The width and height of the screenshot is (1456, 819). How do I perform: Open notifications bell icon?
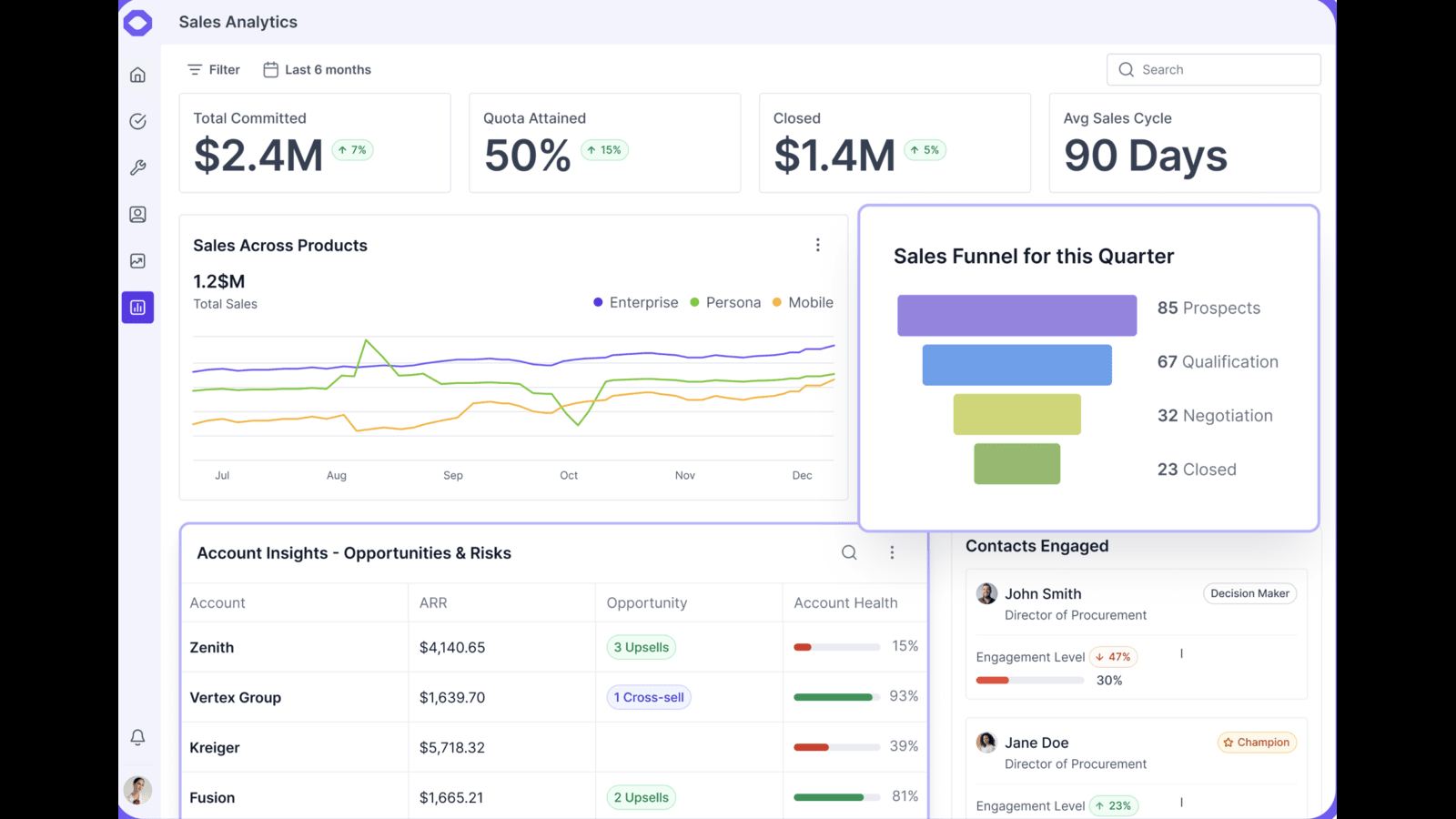point(137,737)
